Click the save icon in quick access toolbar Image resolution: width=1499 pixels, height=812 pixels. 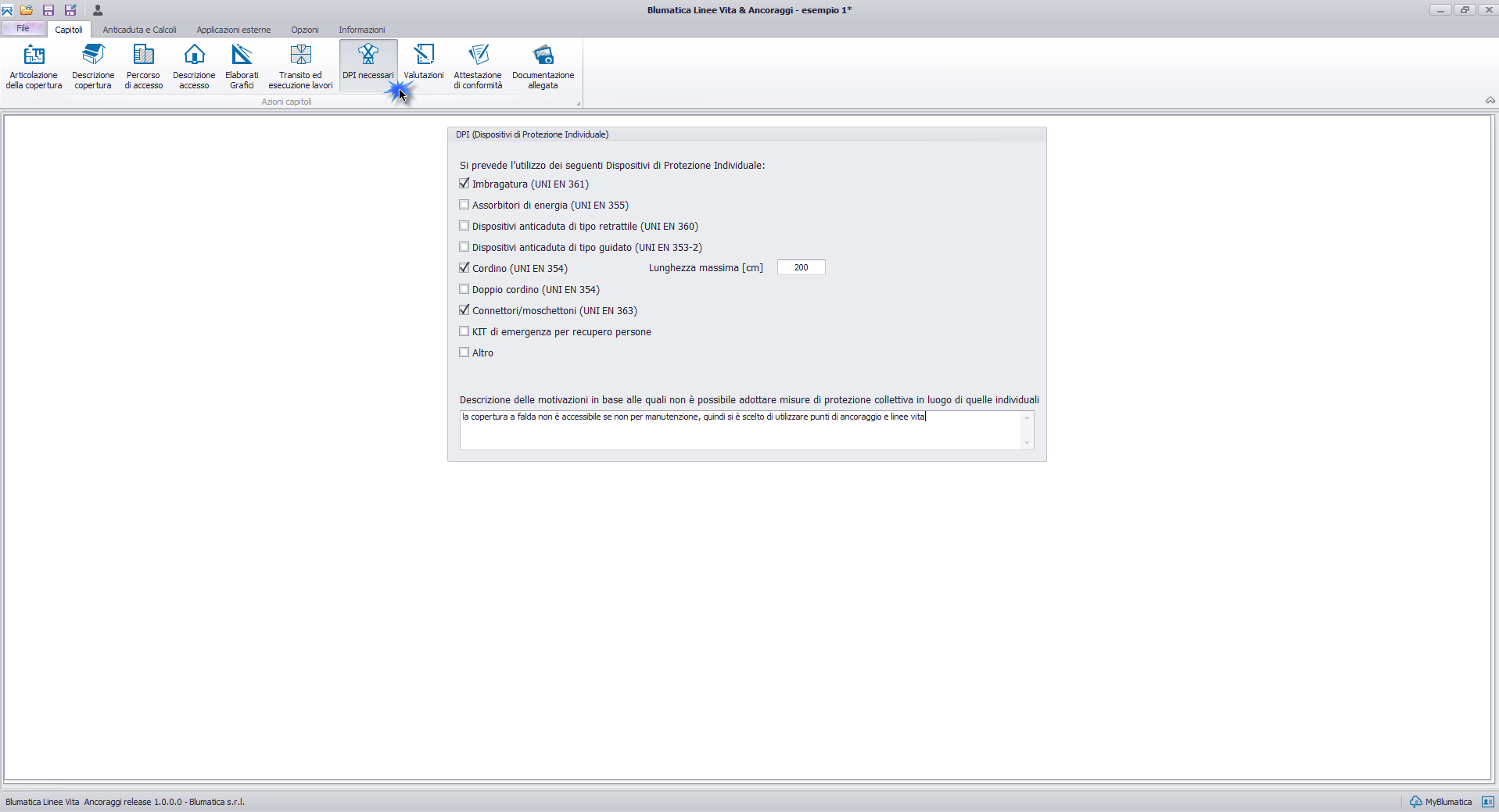(48, 10)
